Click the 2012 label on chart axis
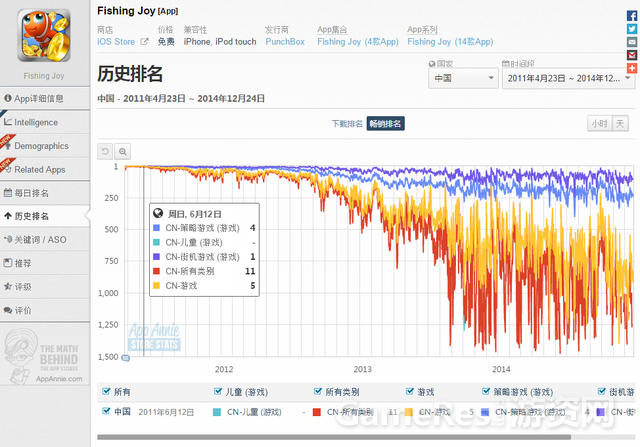 pos(224,369)
